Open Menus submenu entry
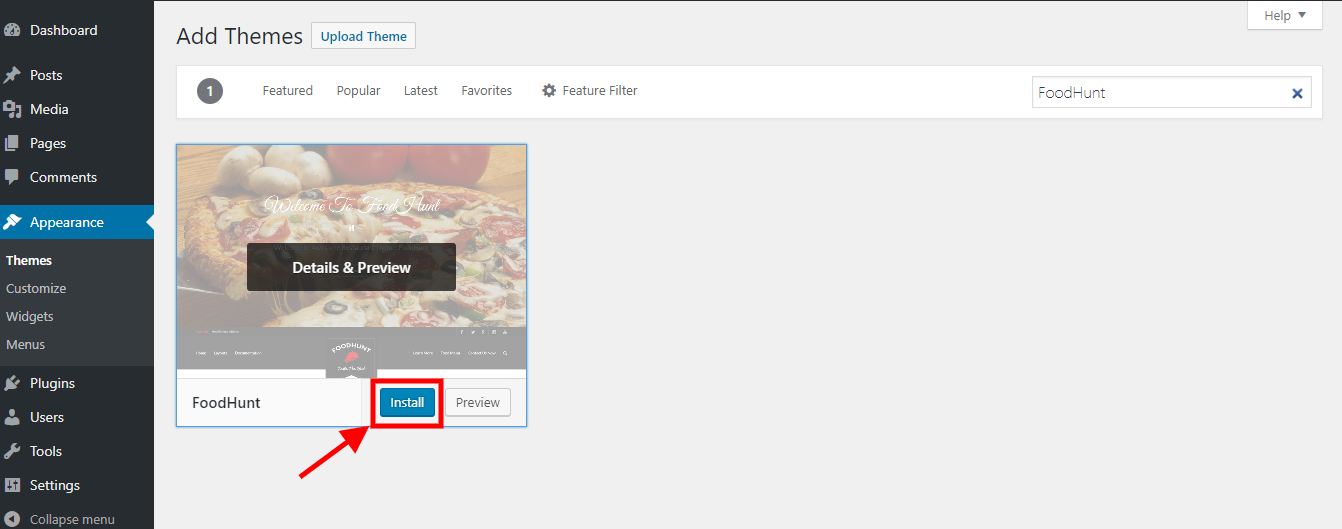The image size is (1342, 529). click(x=26, y=344)
